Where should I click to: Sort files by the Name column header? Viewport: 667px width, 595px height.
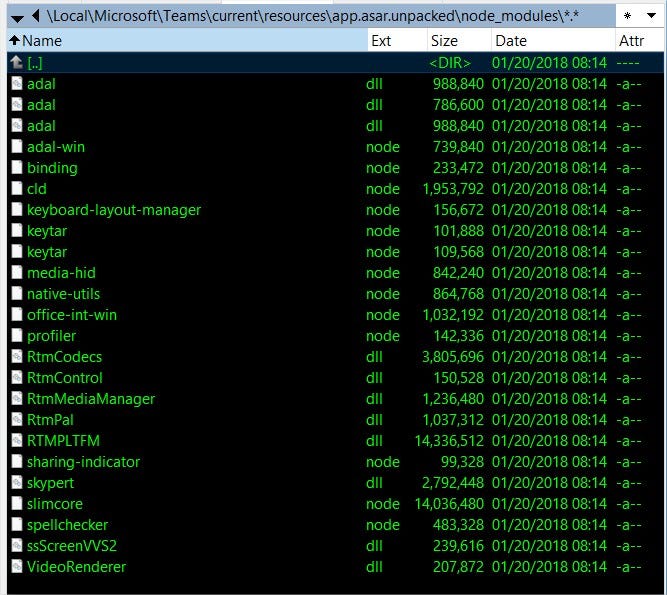(187, 40)
